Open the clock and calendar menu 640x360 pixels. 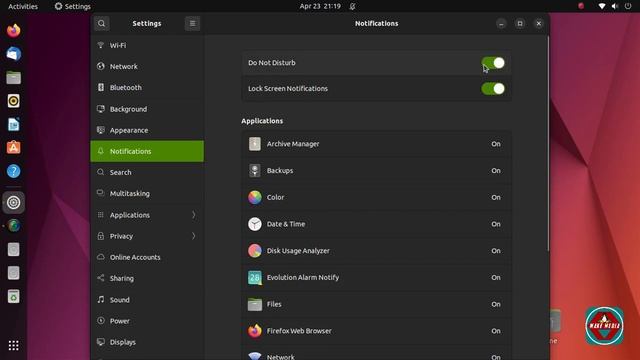click(320, 6)
